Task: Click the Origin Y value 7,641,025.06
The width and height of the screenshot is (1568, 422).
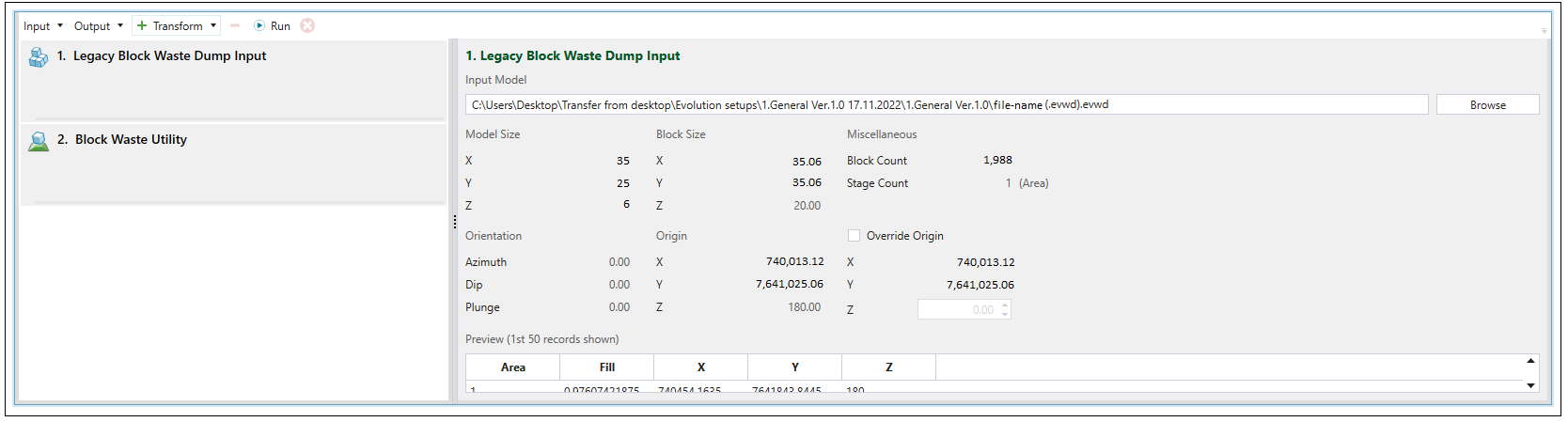Action: [790, 284]
